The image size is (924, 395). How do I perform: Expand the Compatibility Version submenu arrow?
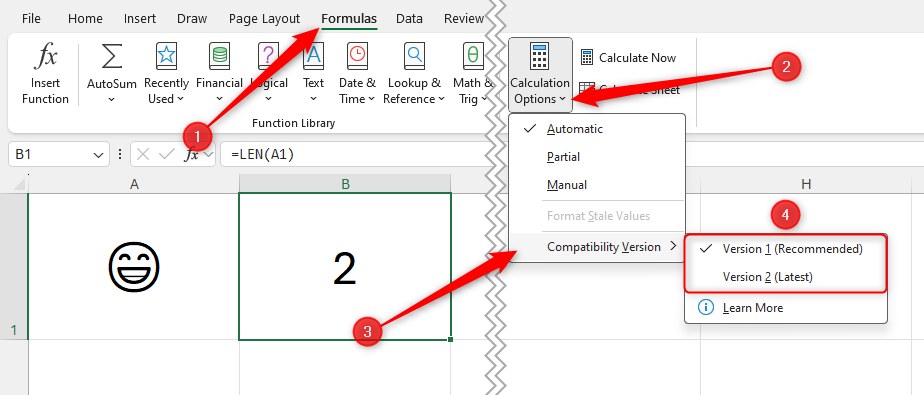tap(674, 247)
